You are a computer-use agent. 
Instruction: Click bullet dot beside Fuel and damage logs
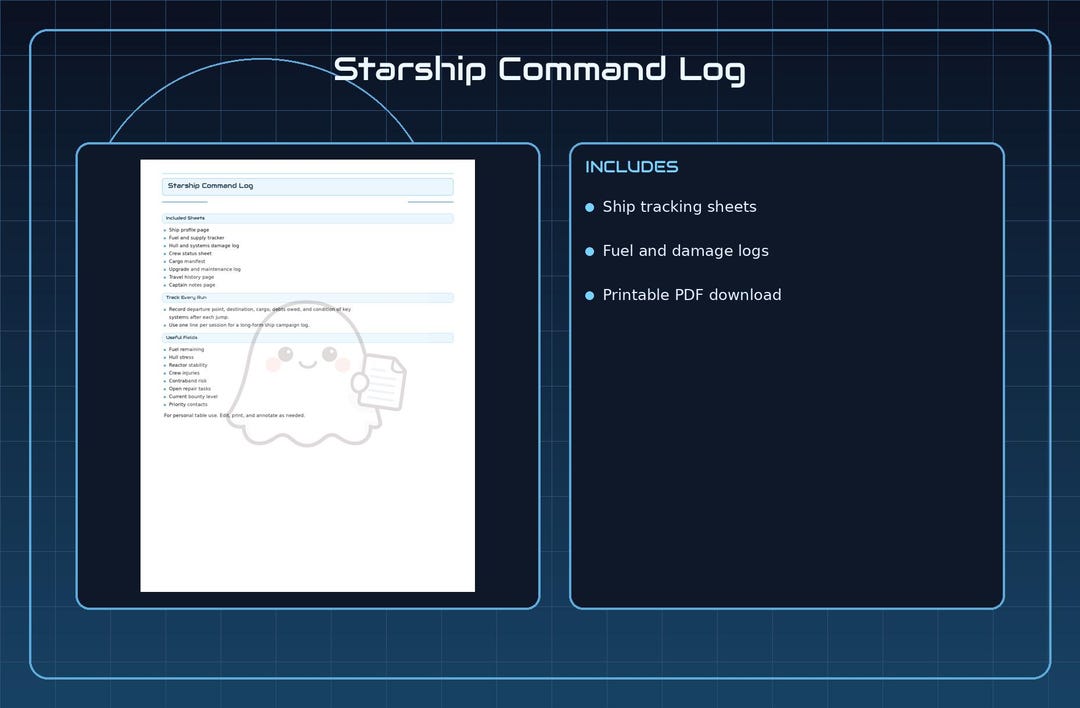tap(590, 251)
